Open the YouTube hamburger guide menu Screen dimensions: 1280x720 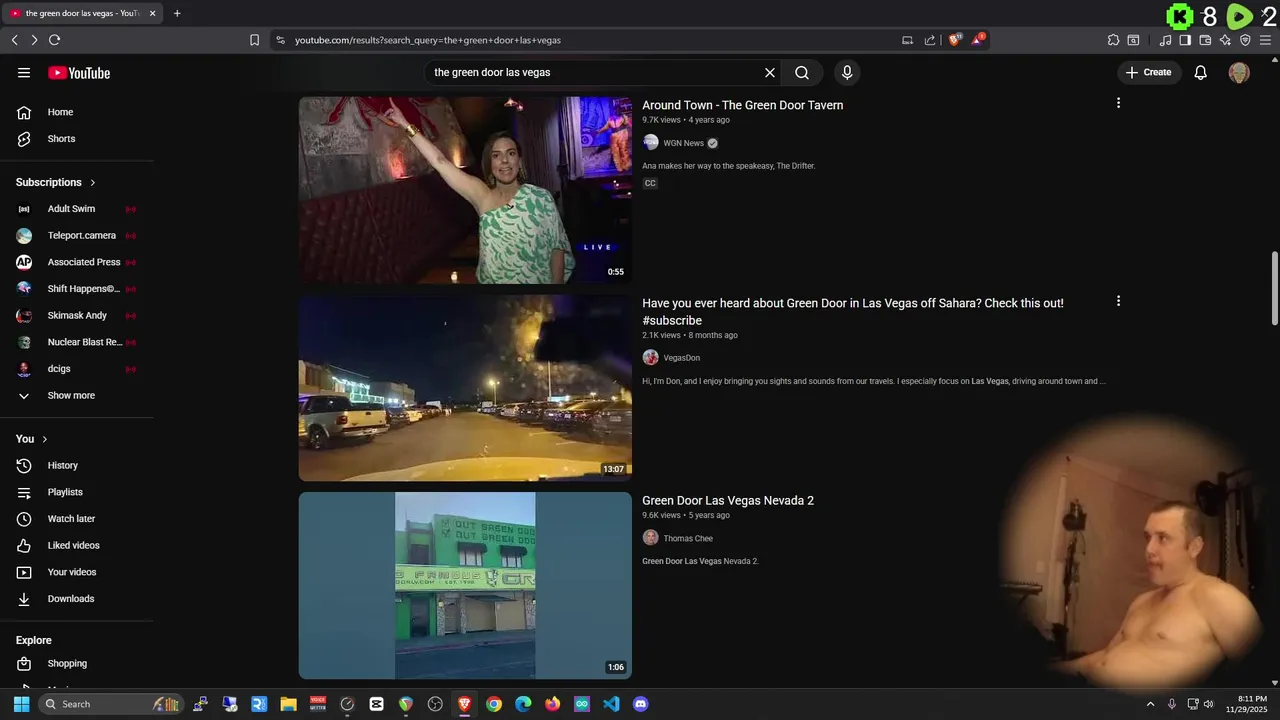[x=24, y=72]
